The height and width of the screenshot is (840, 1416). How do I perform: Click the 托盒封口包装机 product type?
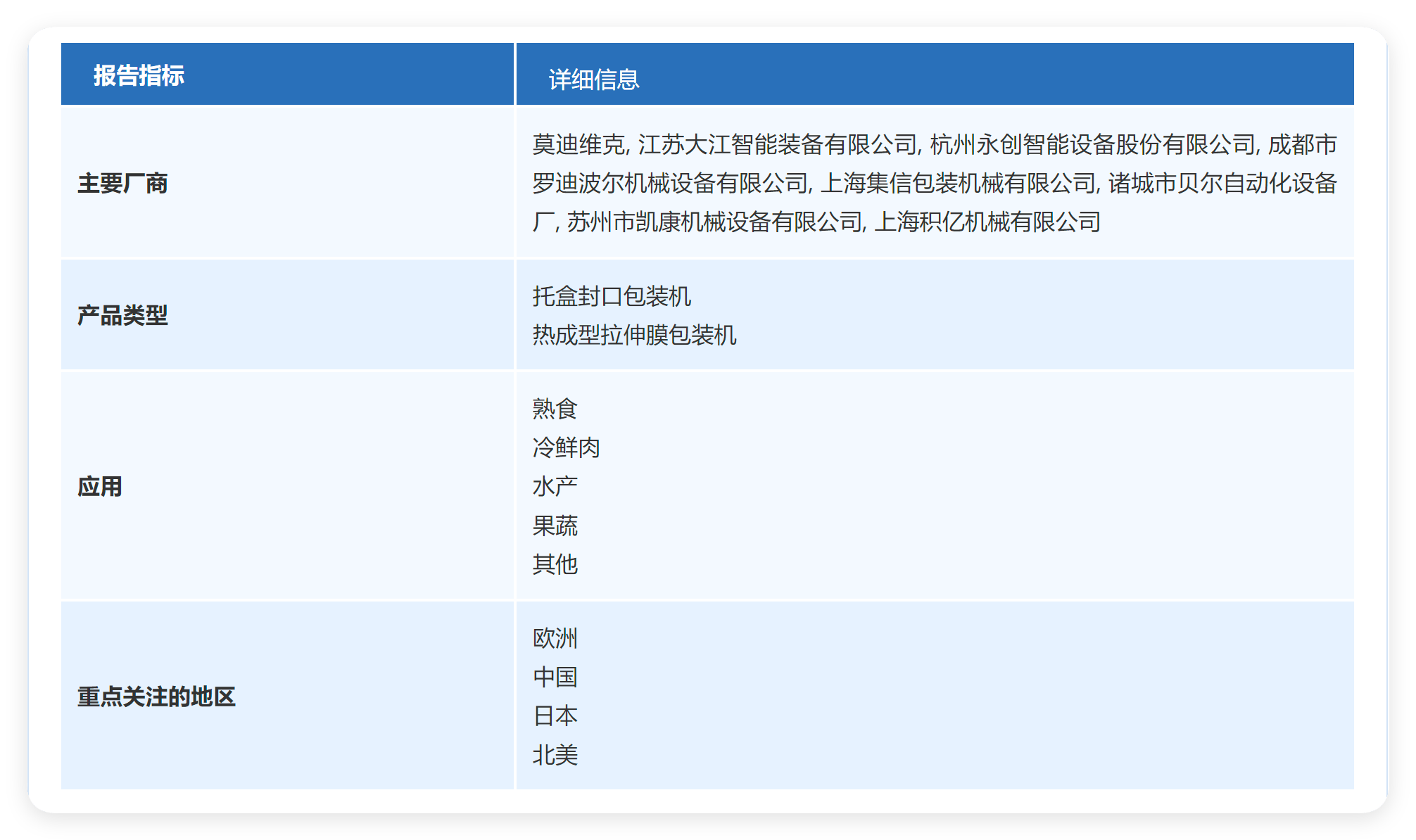pyautogui.click(x=612, y=296)
